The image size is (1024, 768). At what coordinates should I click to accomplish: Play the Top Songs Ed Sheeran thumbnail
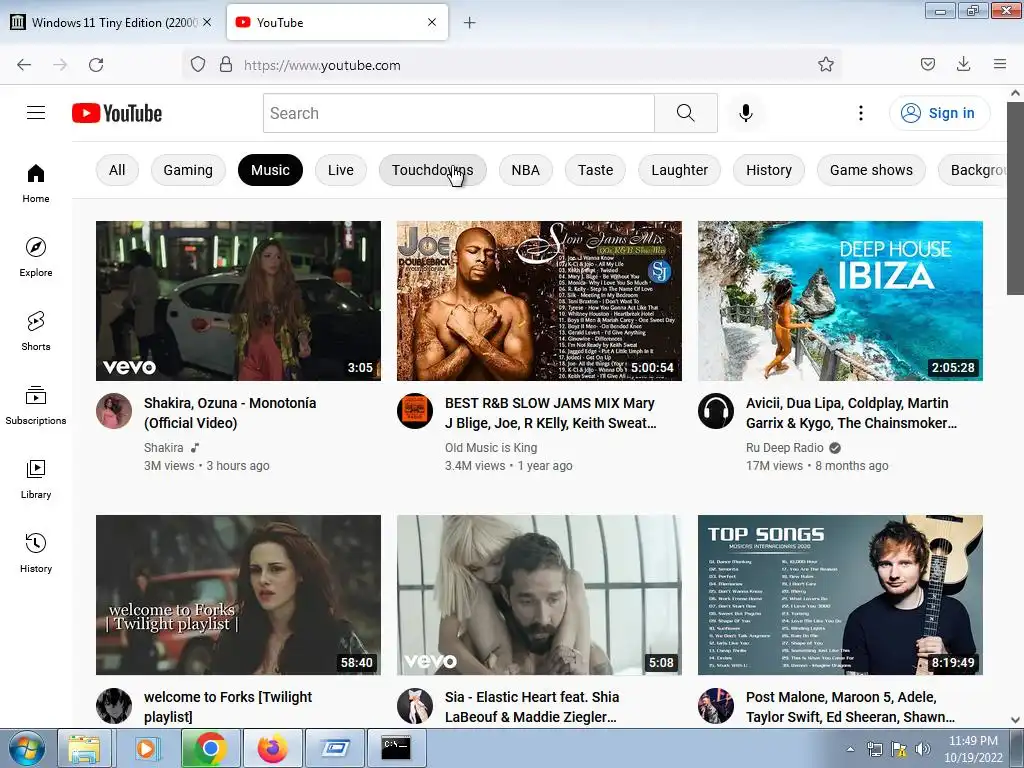[x=840, y=595]
